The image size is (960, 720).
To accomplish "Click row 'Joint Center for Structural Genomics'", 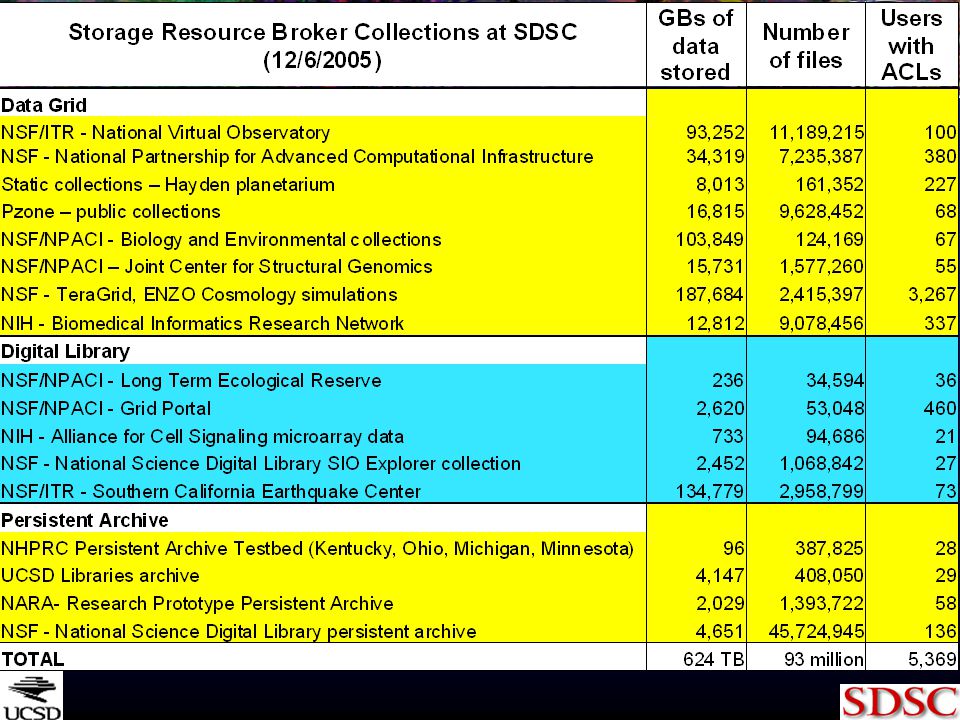I will pos(479,267).
